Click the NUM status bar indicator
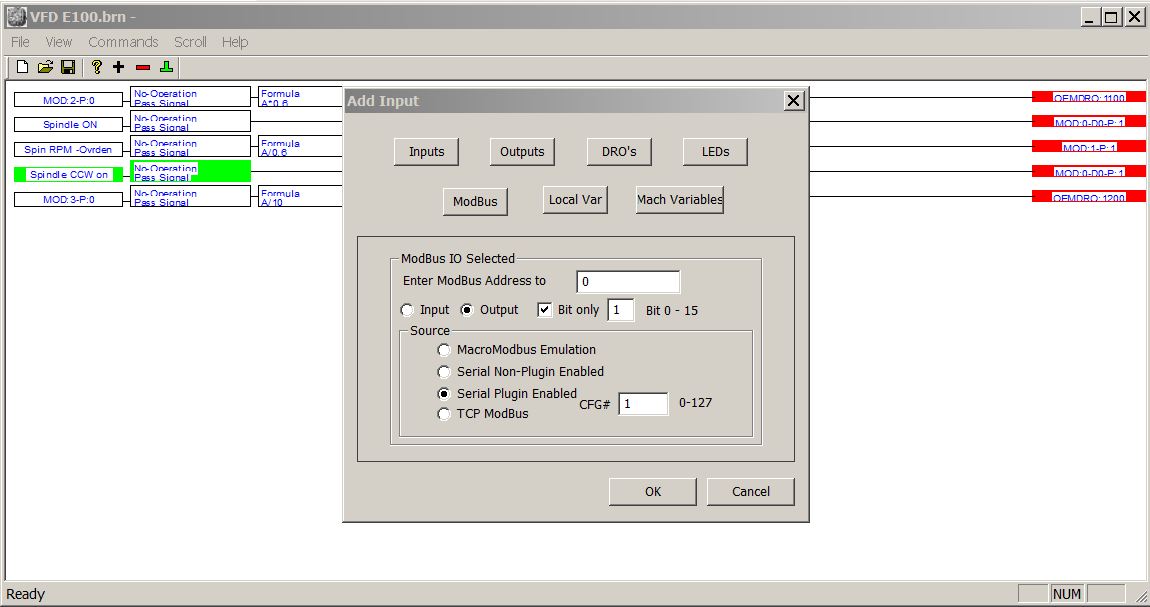Viewport: 1150px width, 607px height. coord(1066,595)
